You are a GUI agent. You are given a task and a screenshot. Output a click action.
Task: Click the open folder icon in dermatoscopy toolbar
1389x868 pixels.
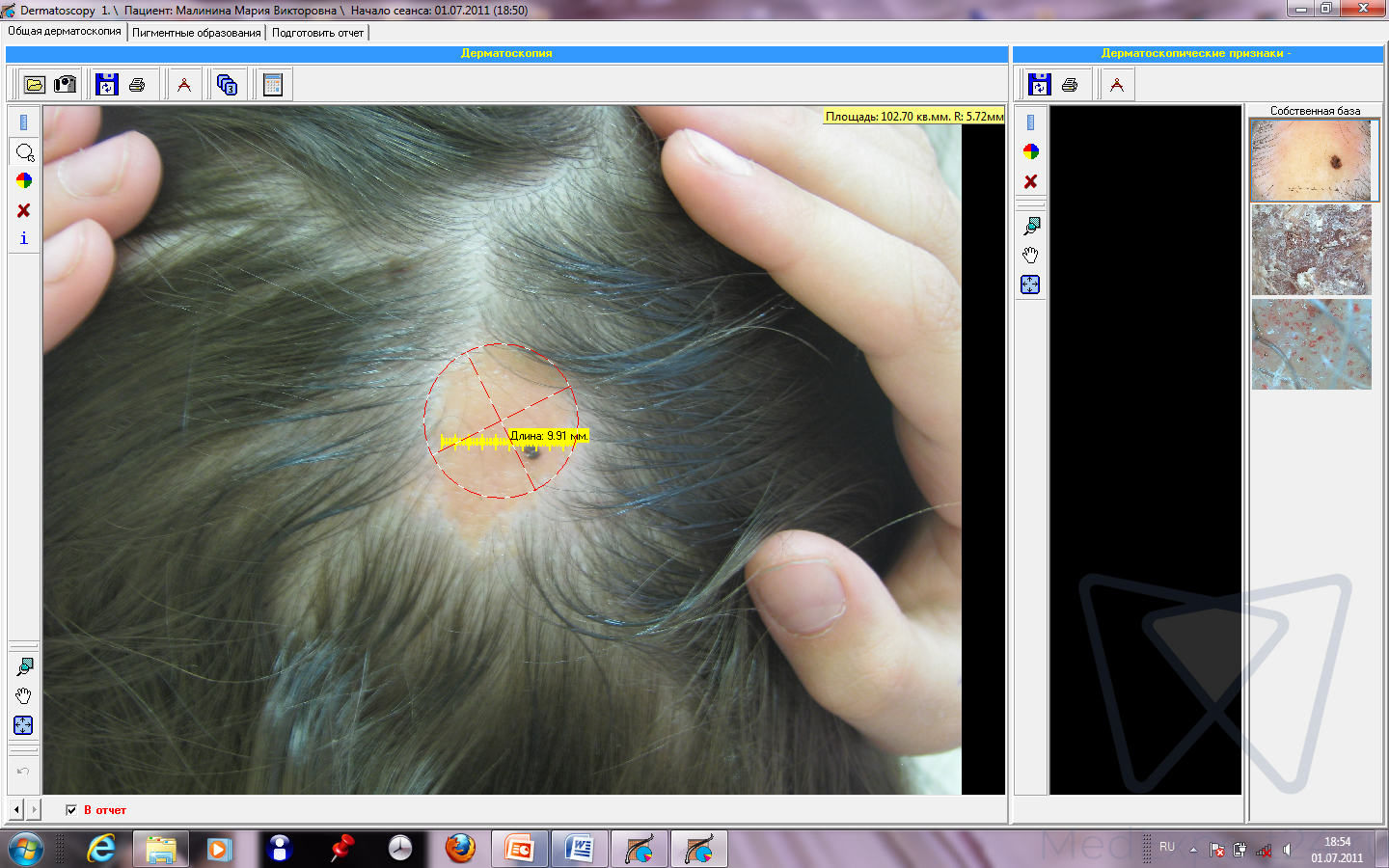coord(35,85)
